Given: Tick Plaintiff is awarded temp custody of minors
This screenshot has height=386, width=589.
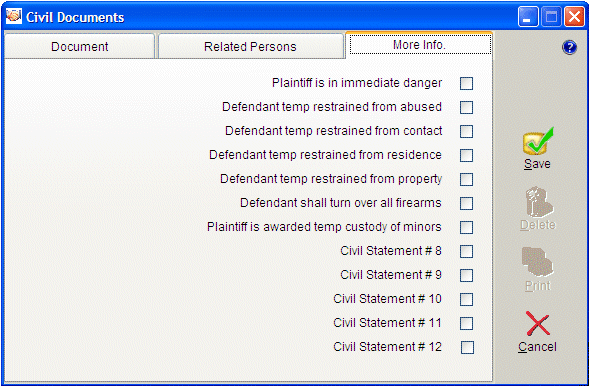Looking at the screenshot, I should point(466,228).
